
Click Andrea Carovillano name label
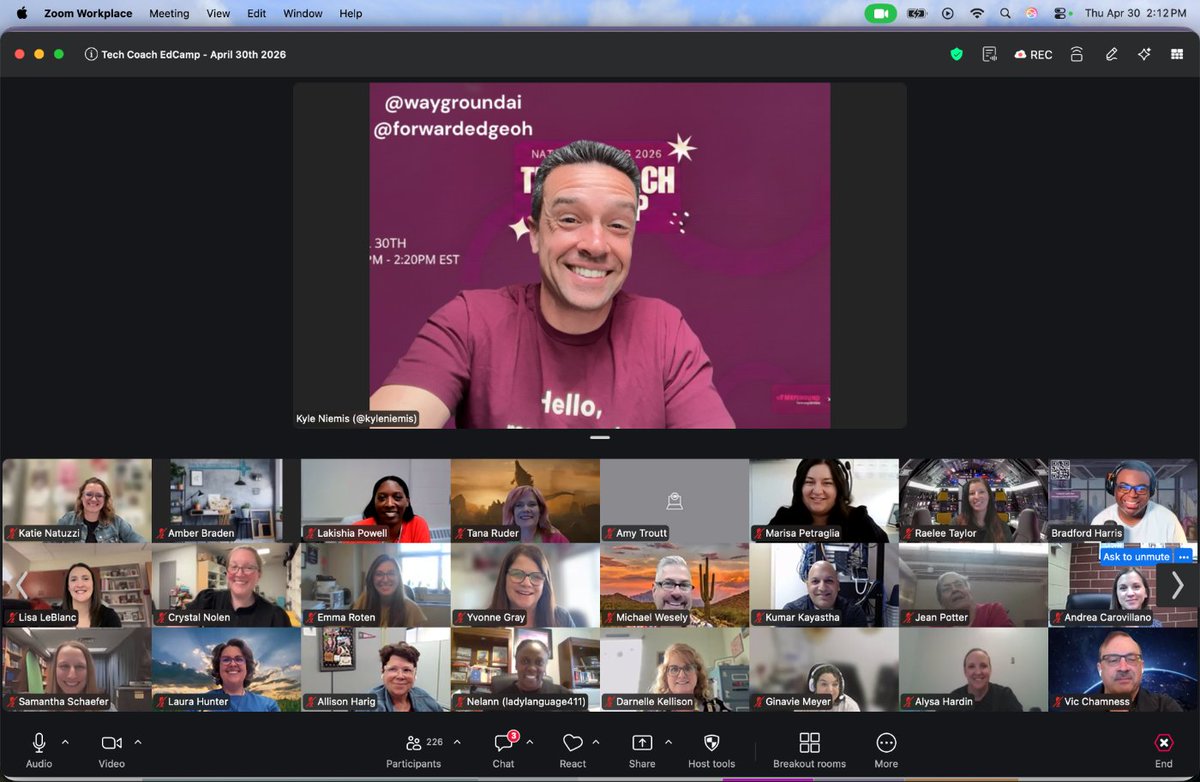[x=1107, y=618]
